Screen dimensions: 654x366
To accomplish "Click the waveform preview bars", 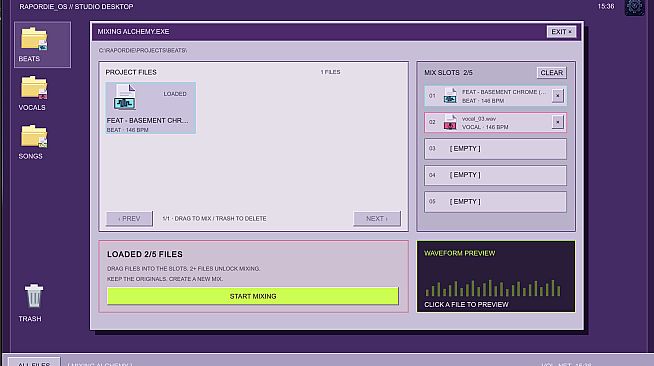I will [493, 288].
